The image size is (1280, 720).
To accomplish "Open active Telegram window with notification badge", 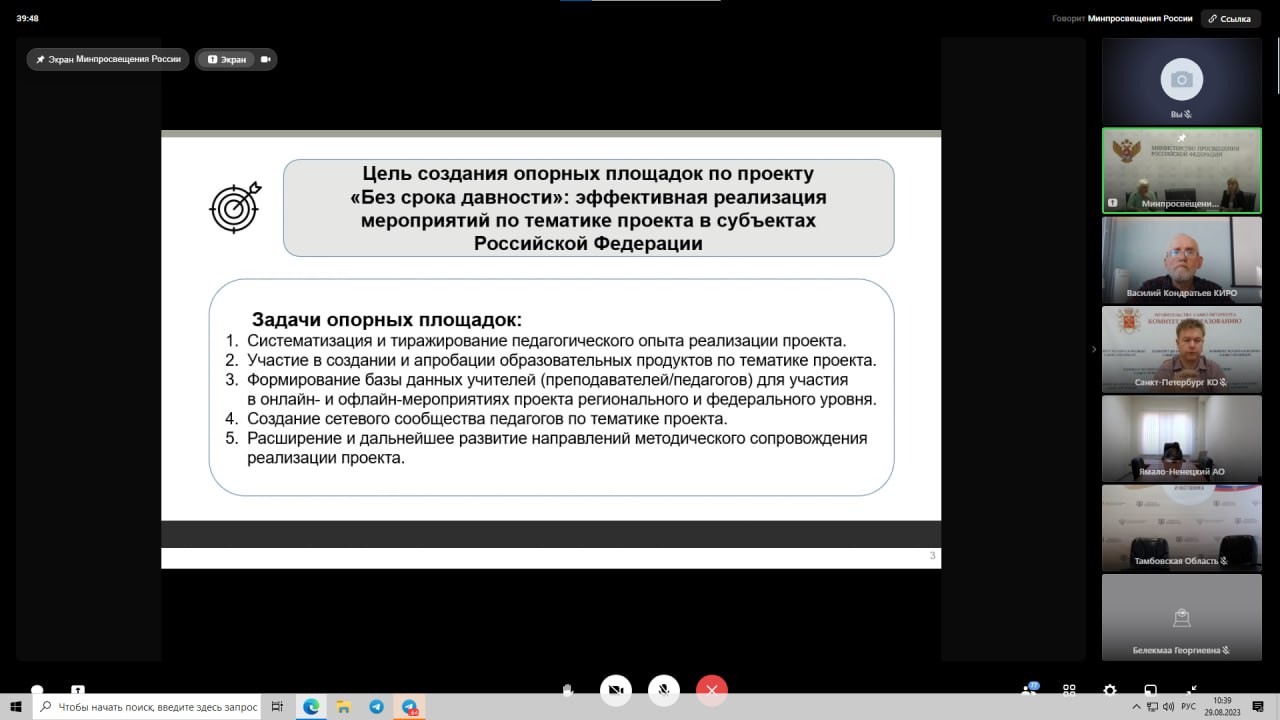I will coord(408,706).
